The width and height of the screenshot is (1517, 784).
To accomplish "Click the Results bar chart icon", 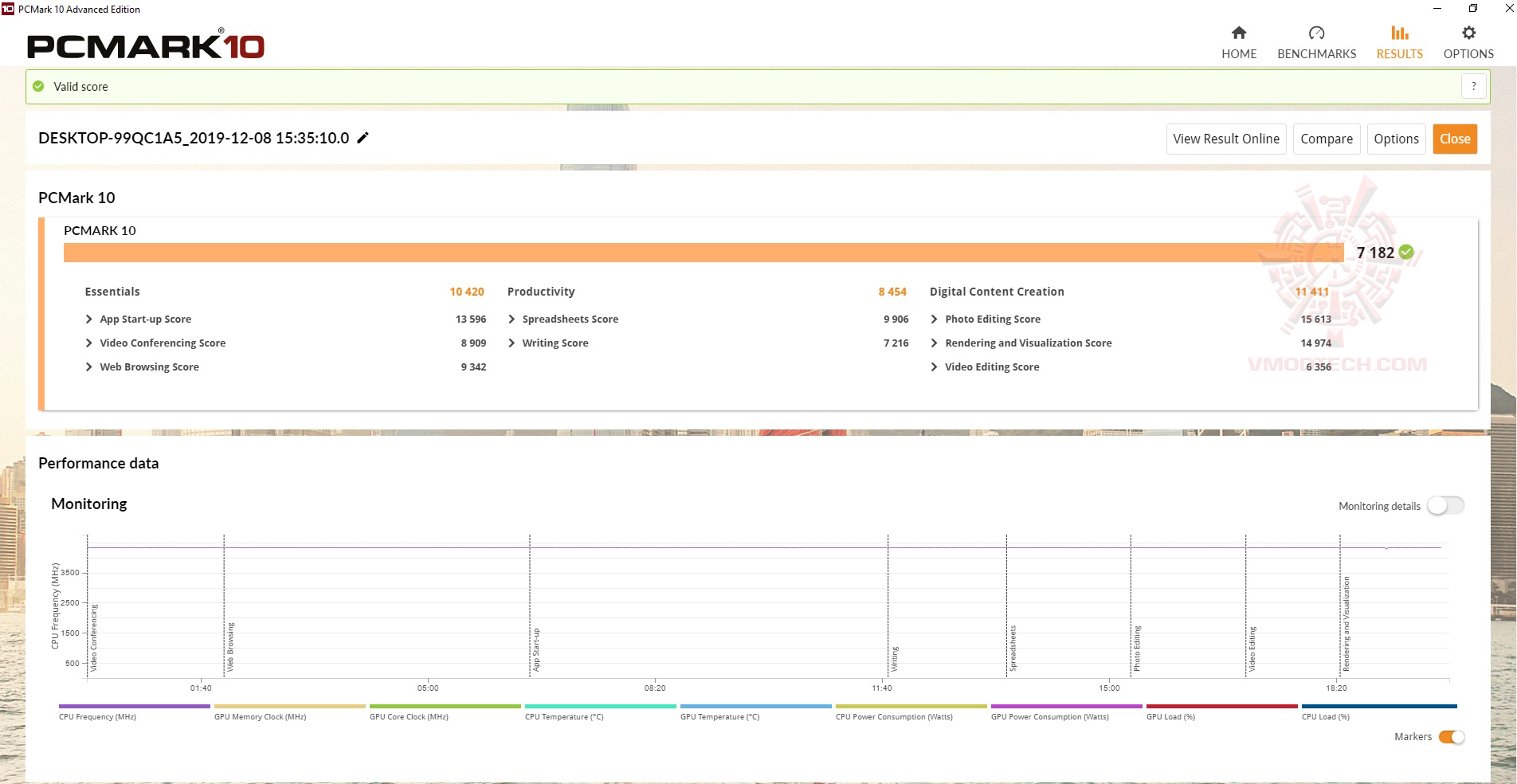I will click(x=1399, y=33).
